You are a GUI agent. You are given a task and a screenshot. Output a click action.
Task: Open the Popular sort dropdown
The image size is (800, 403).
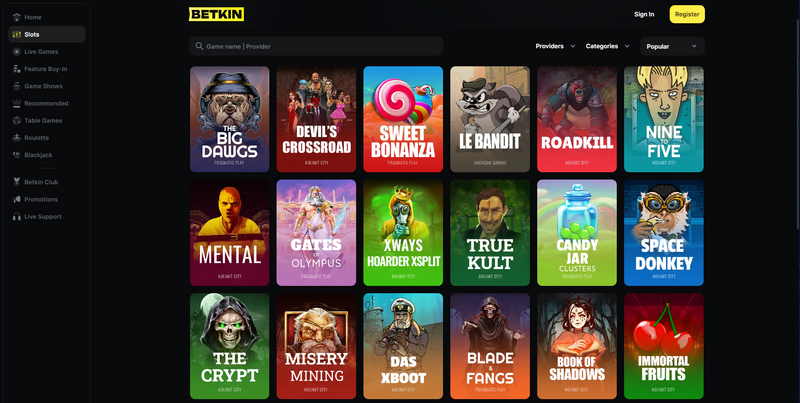(672, 46)
